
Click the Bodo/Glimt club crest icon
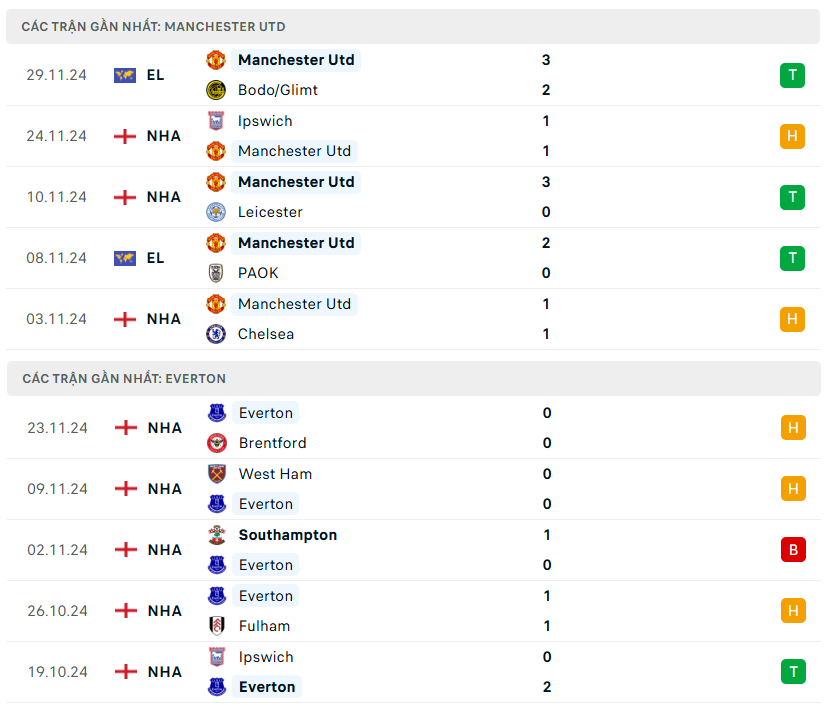(x=216, y=90)
